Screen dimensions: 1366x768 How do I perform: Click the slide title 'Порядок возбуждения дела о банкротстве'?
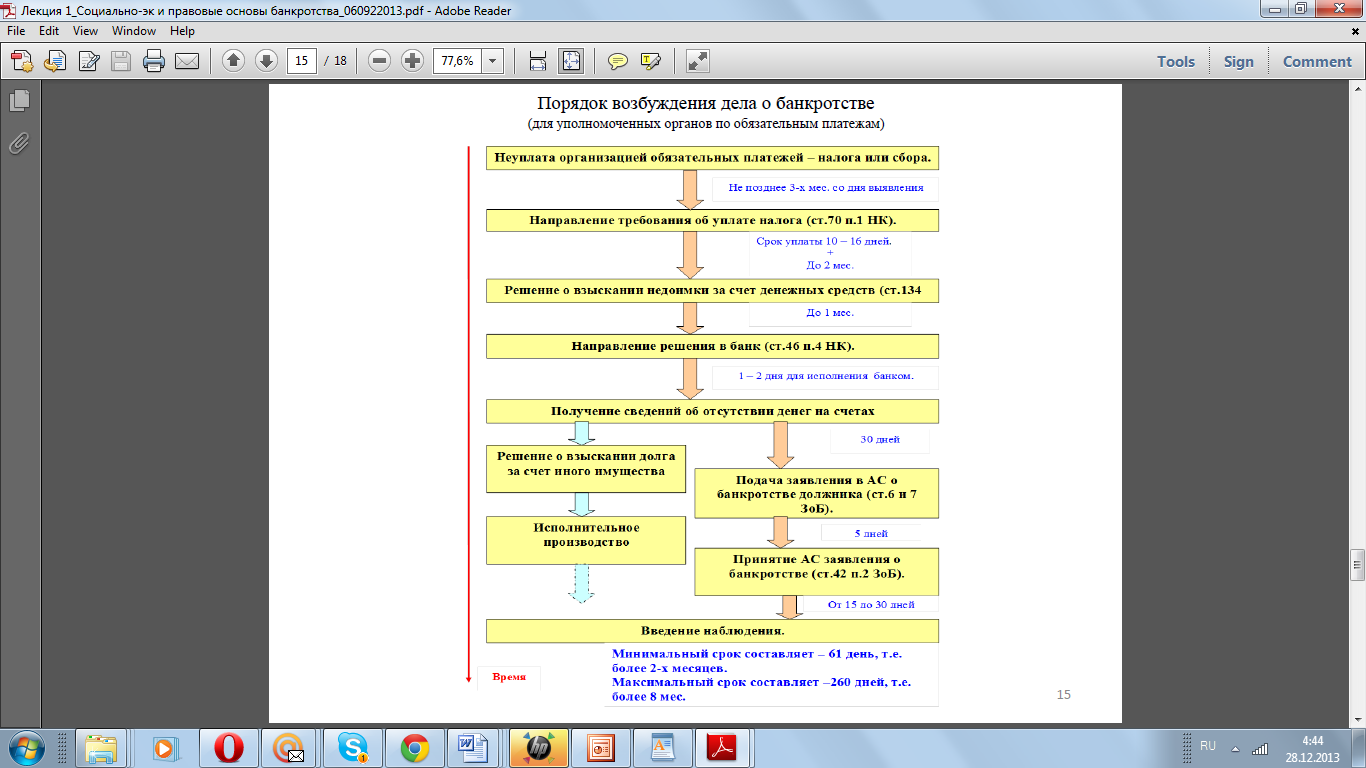[x=706, y=104]
